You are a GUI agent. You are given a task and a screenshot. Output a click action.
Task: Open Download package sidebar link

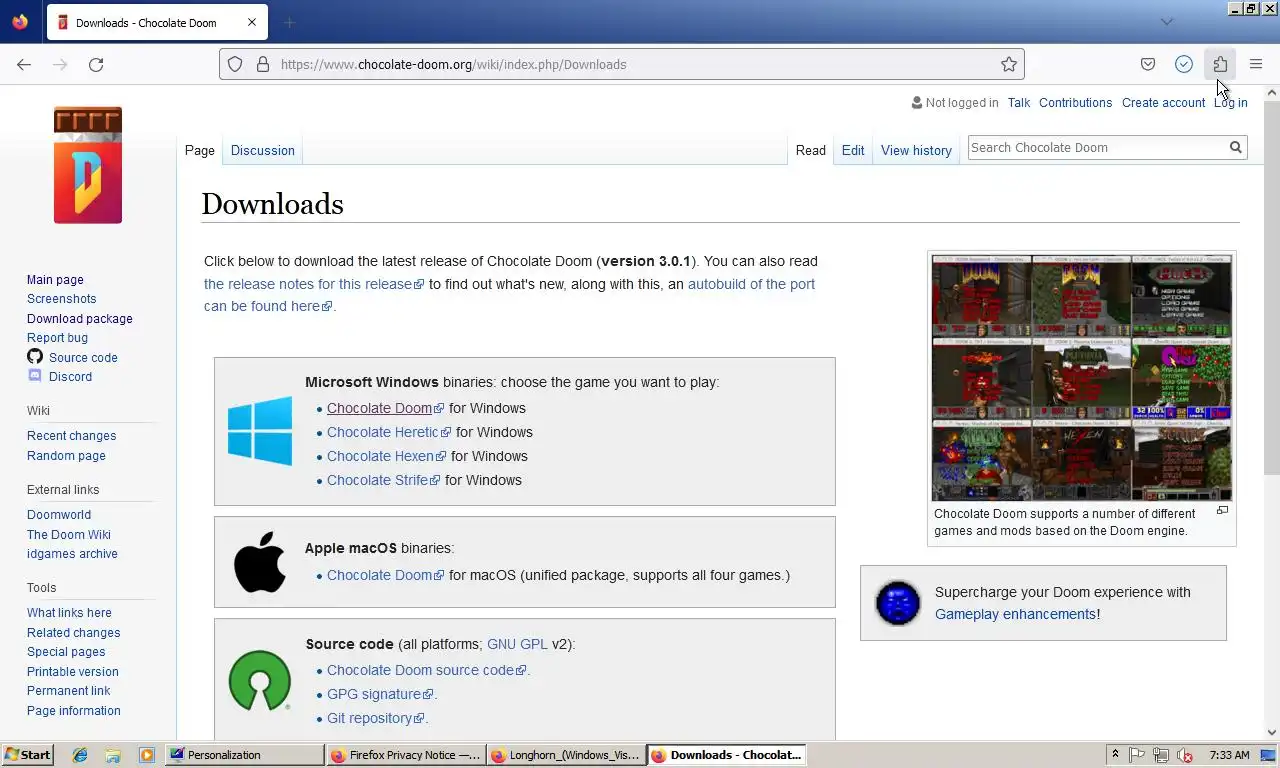tap(80, 319)
